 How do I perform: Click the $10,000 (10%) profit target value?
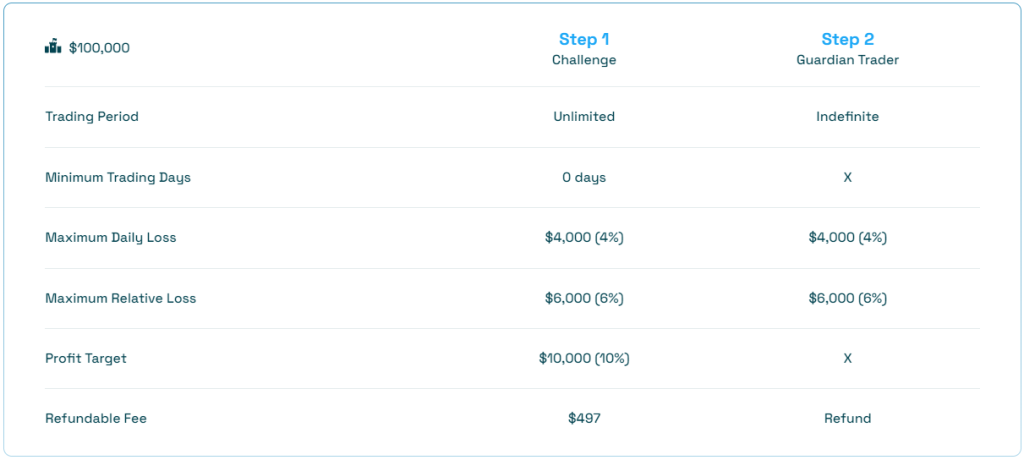click(x=584, y=358)
